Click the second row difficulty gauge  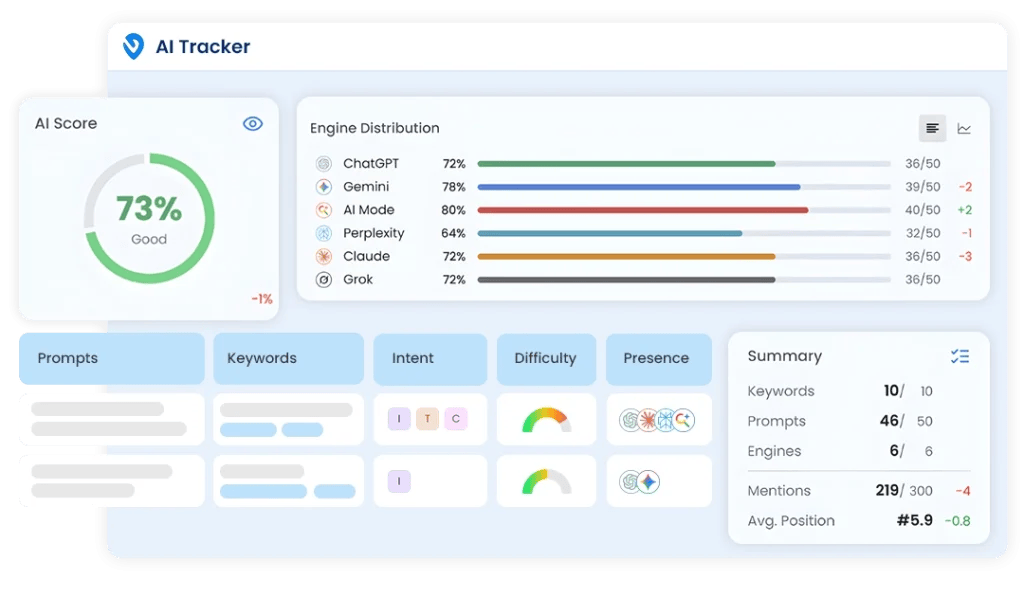pos(547,481)
